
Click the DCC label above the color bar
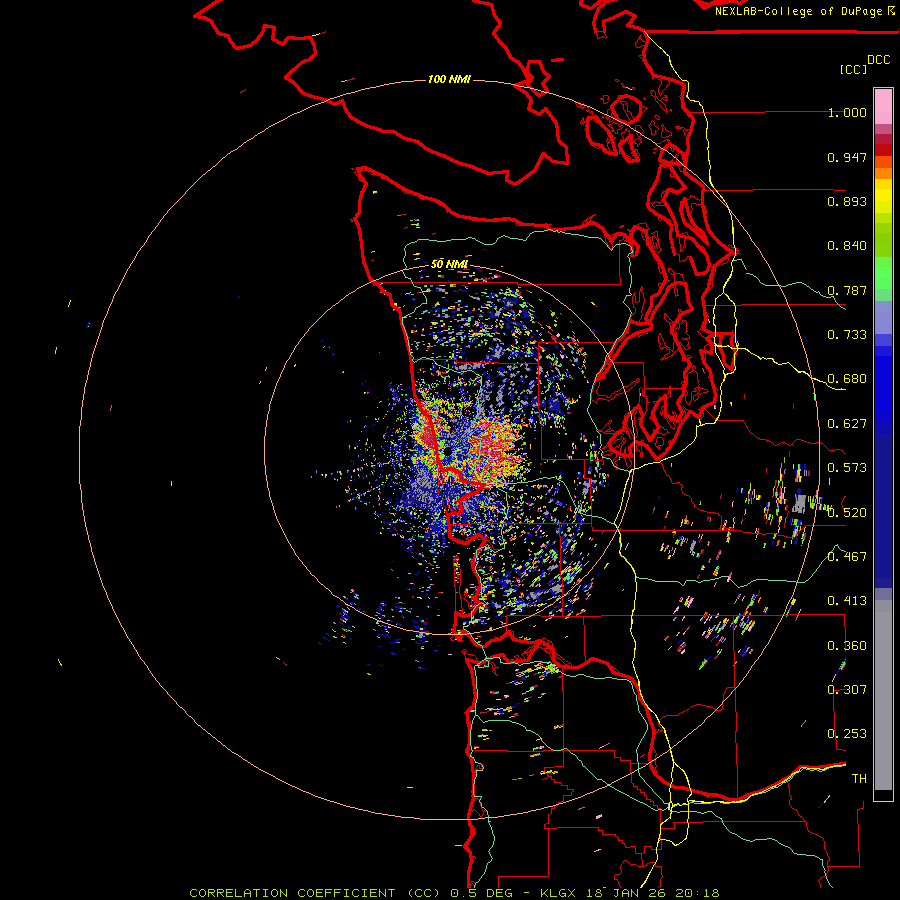coord(878,60)
